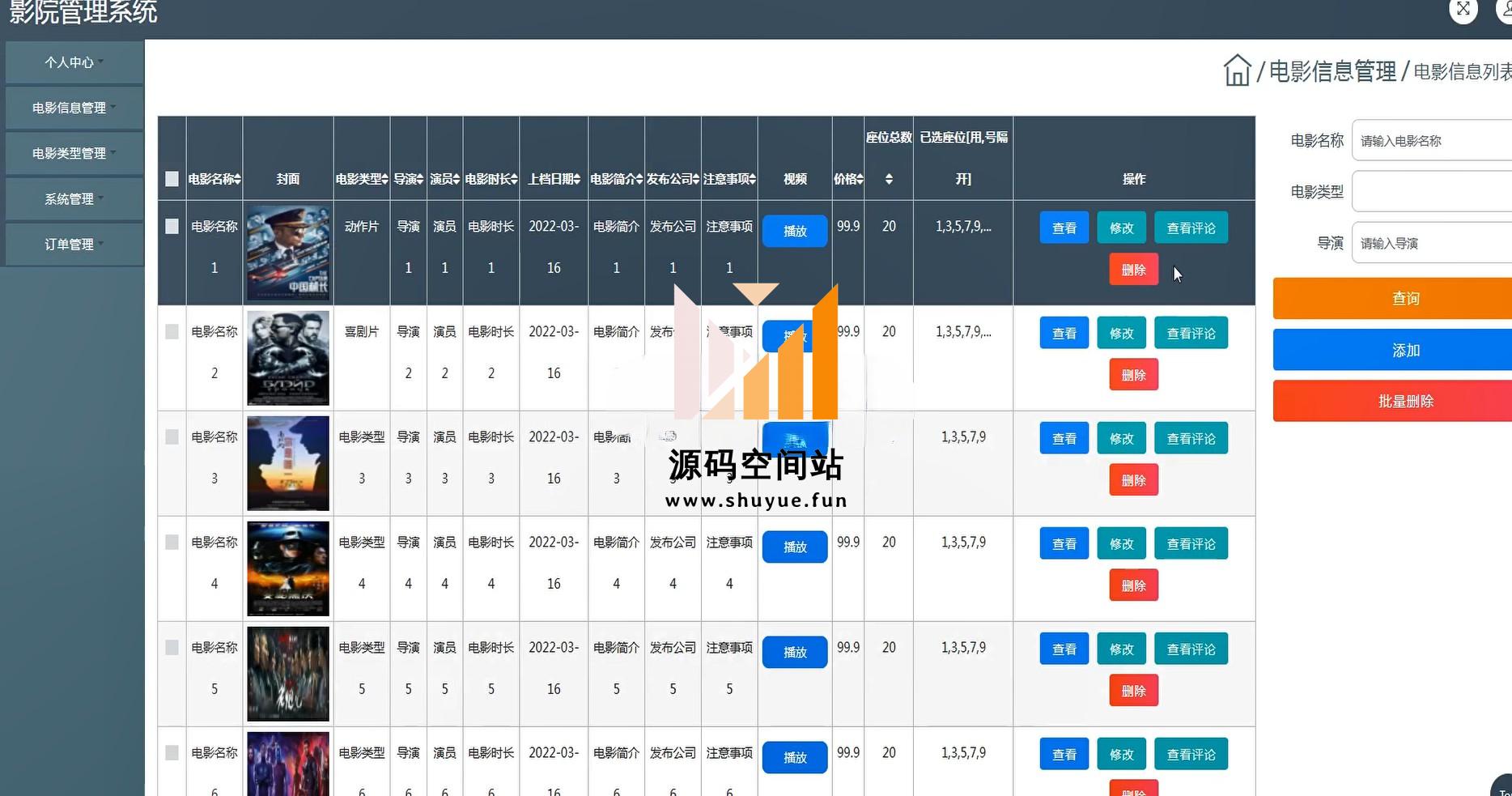The height and width of the screenshot is (796, 1512).
Task: Sort by 价格 column header
Action: (x=848, y=179)
